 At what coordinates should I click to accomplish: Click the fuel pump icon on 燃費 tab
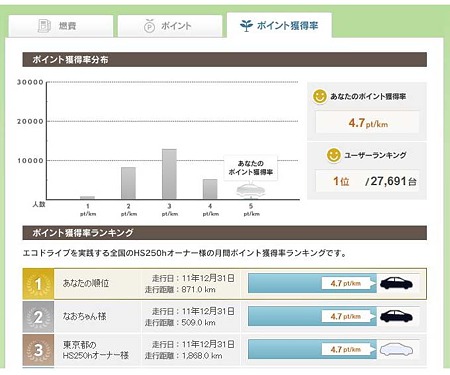click(x=44, y=26)
